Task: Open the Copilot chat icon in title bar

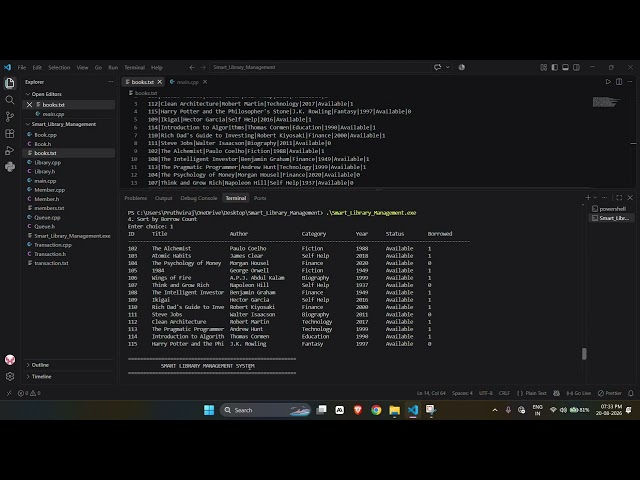Action: point(438,67)
